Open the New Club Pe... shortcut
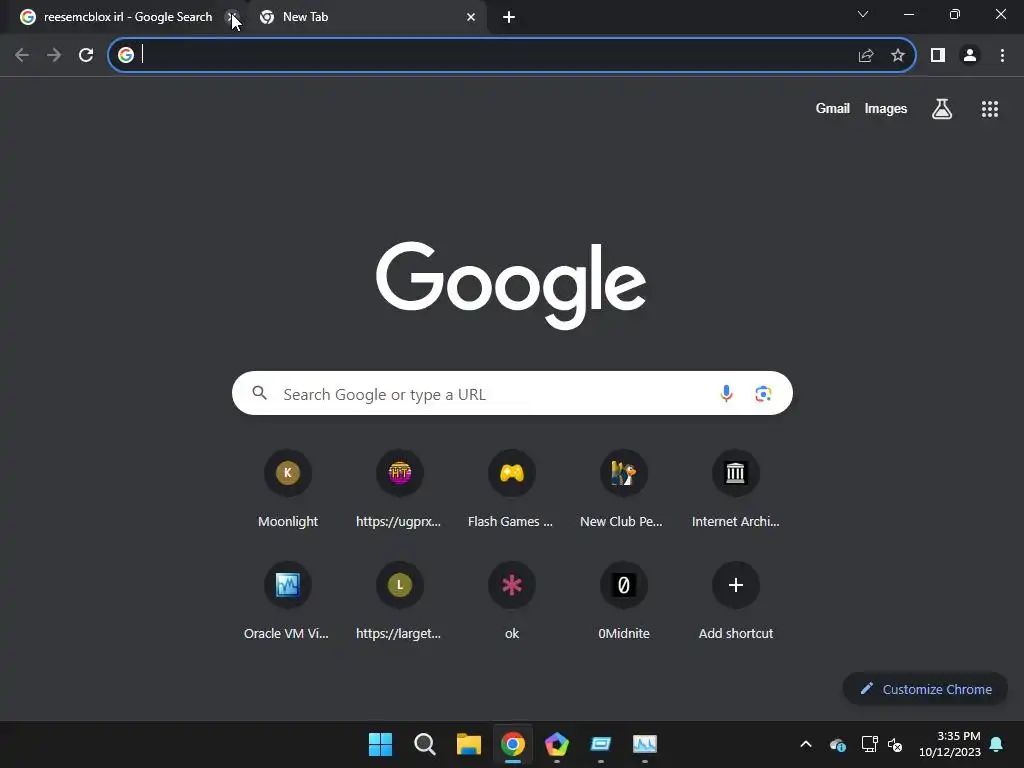The width and height of the screenshot is (1024, 768). [623, 489]
